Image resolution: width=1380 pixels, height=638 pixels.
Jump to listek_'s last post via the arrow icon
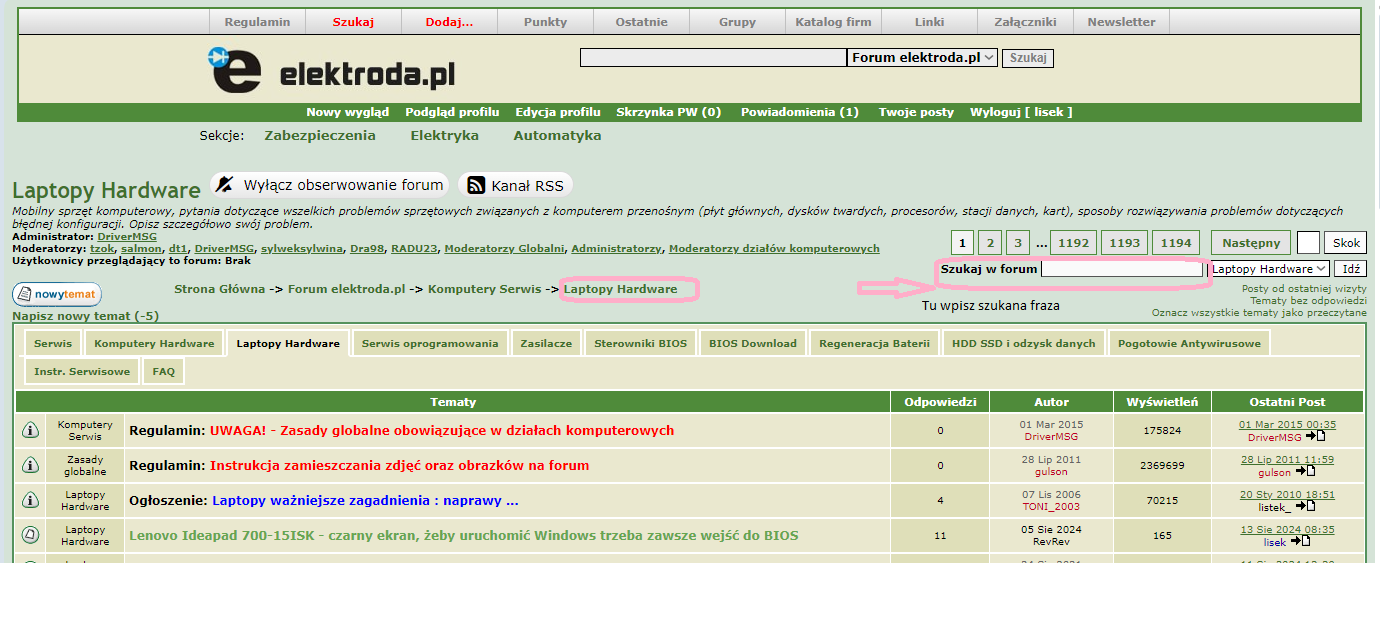(1305, 507)
